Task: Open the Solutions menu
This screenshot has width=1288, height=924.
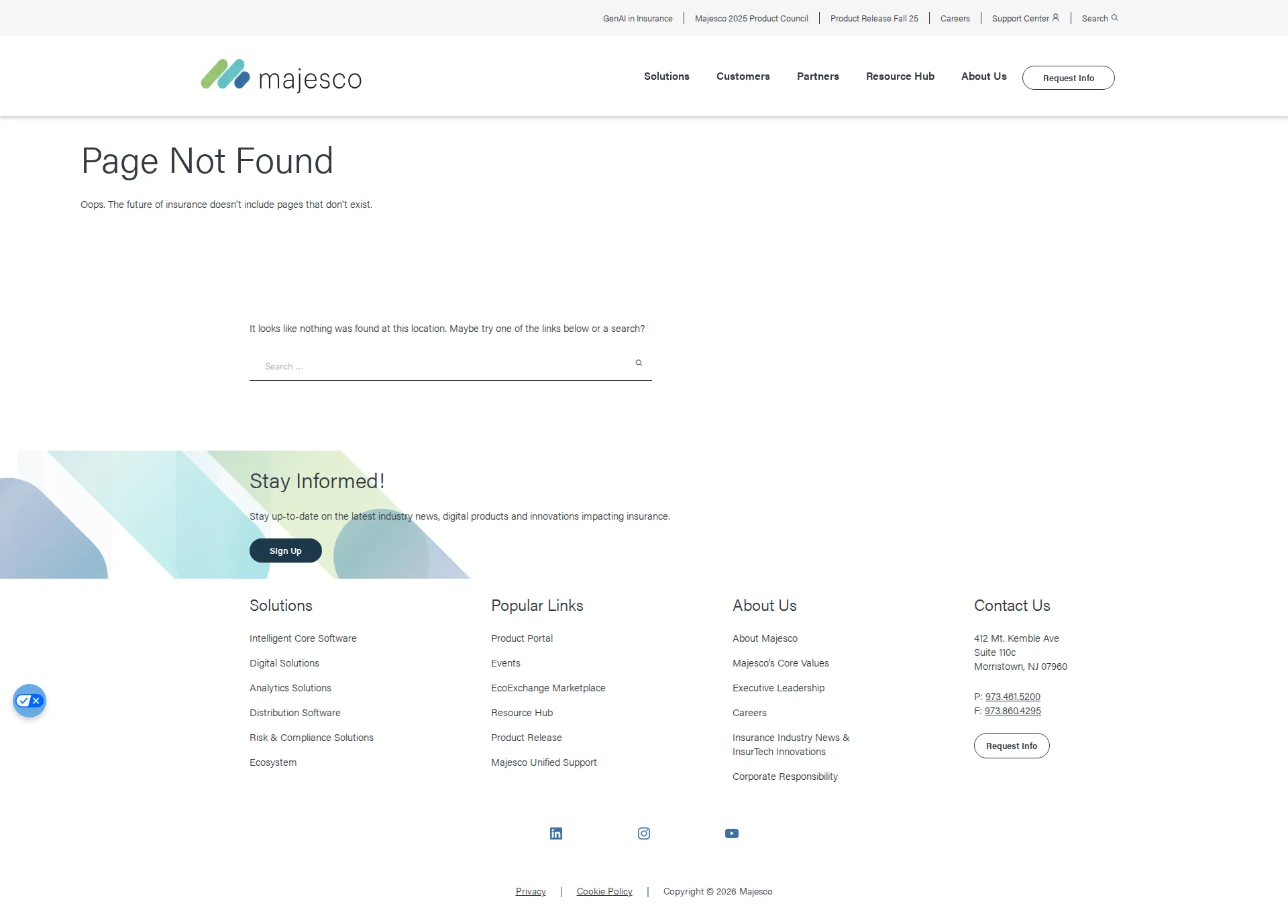Action: [667, 76]
